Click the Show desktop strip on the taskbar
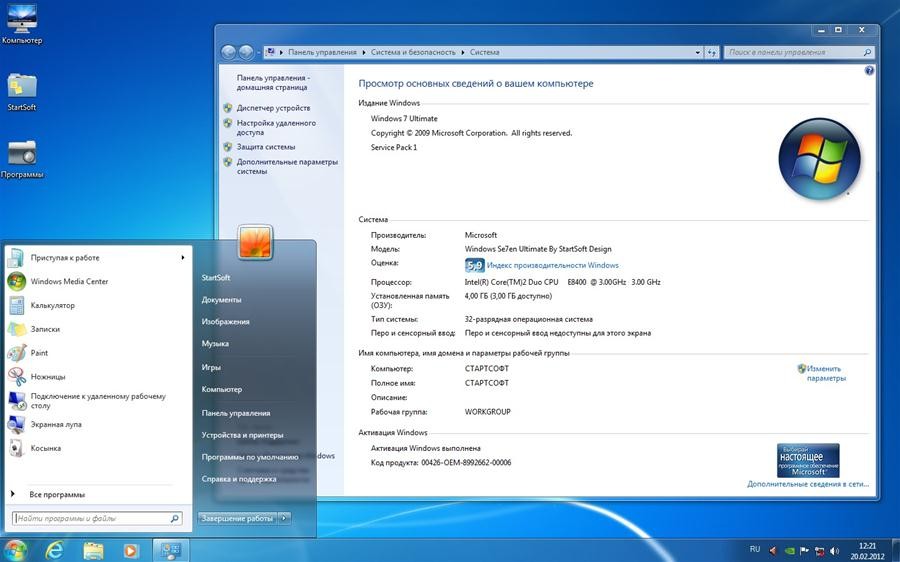Viewport: 900px width, 562px height. coord(896,551)
